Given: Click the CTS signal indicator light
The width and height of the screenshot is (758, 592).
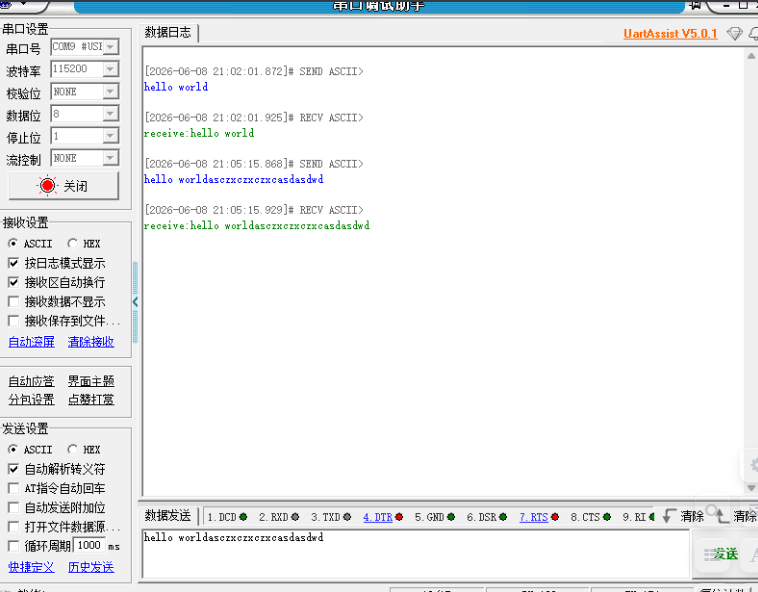Looking at the screenshot, I should point(607,517).
